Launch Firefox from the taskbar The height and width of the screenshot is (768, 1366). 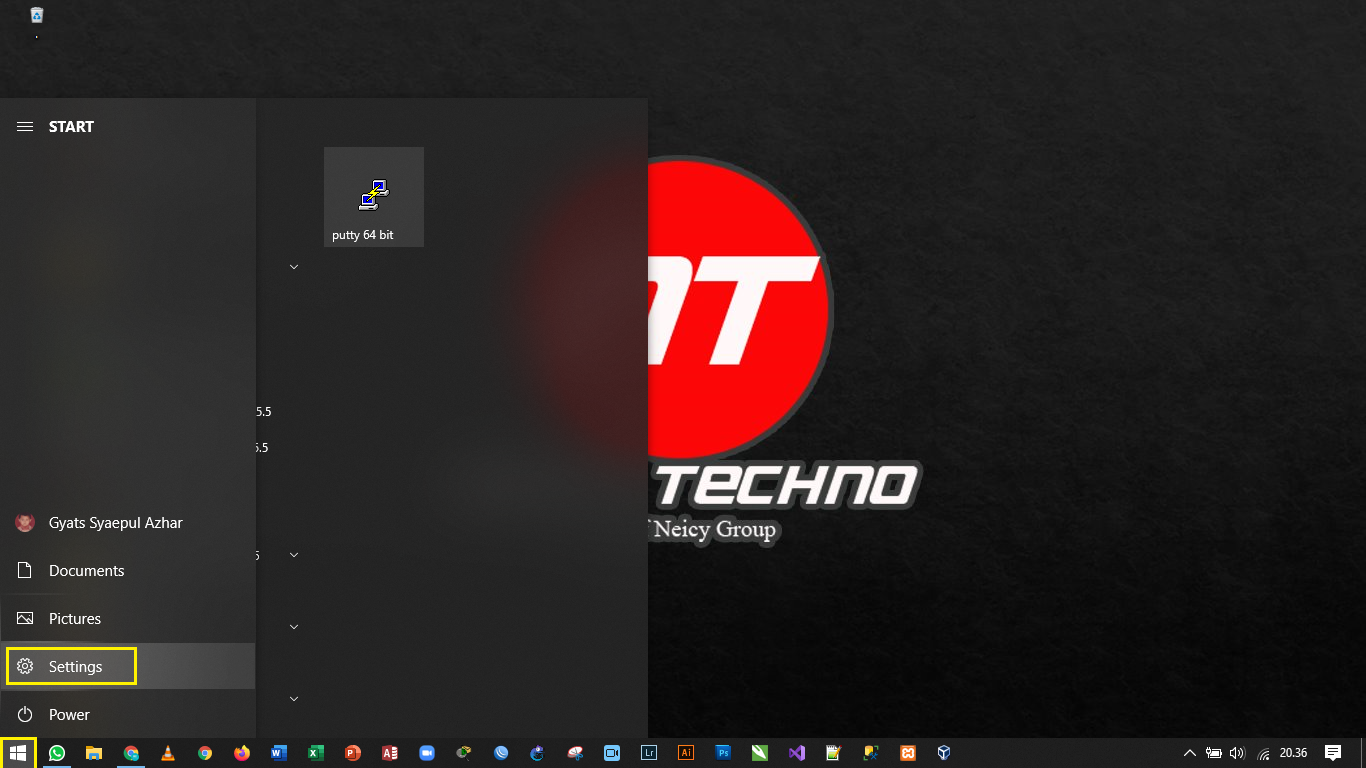(x=242, y=753)
